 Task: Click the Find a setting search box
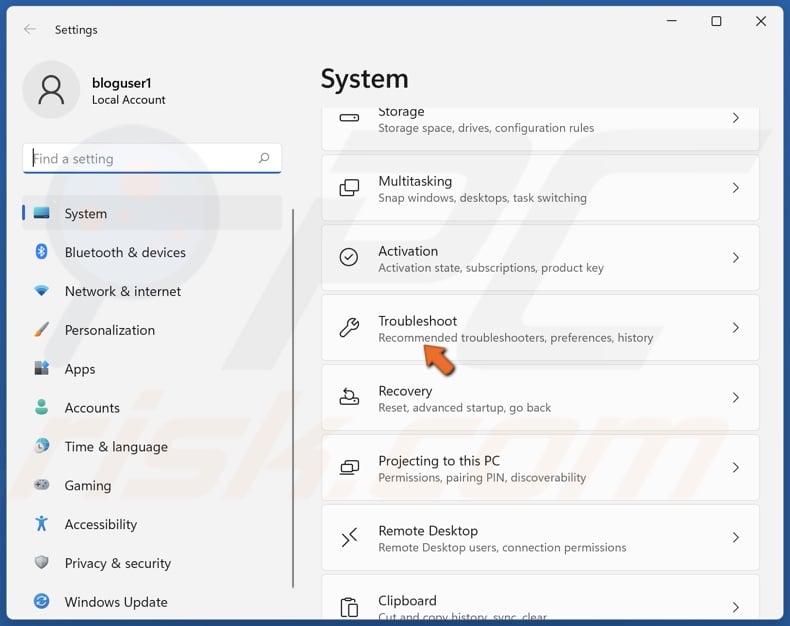(x=152, y=158)
